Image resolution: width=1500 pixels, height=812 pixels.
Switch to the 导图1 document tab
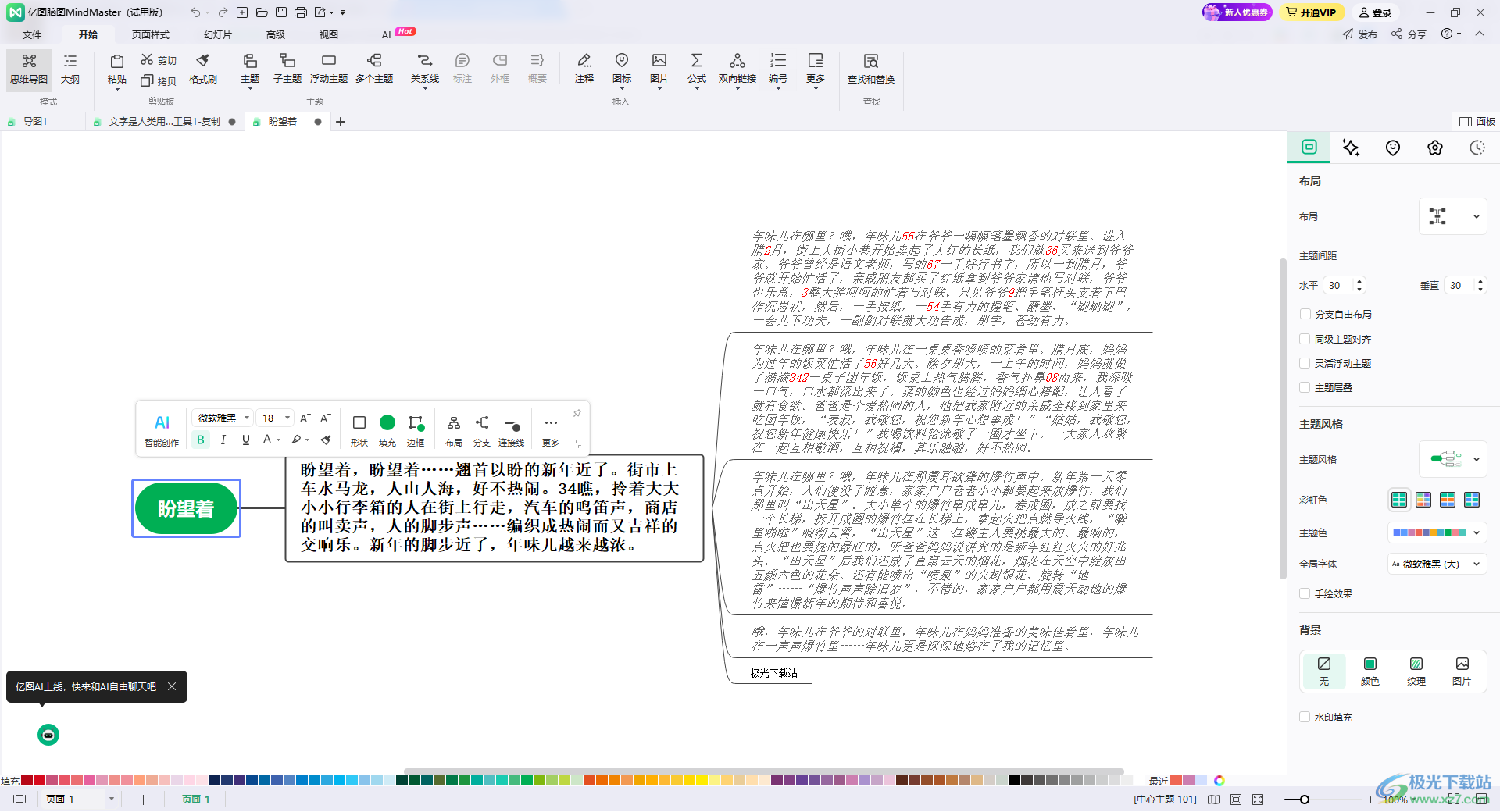coord(35,121)
